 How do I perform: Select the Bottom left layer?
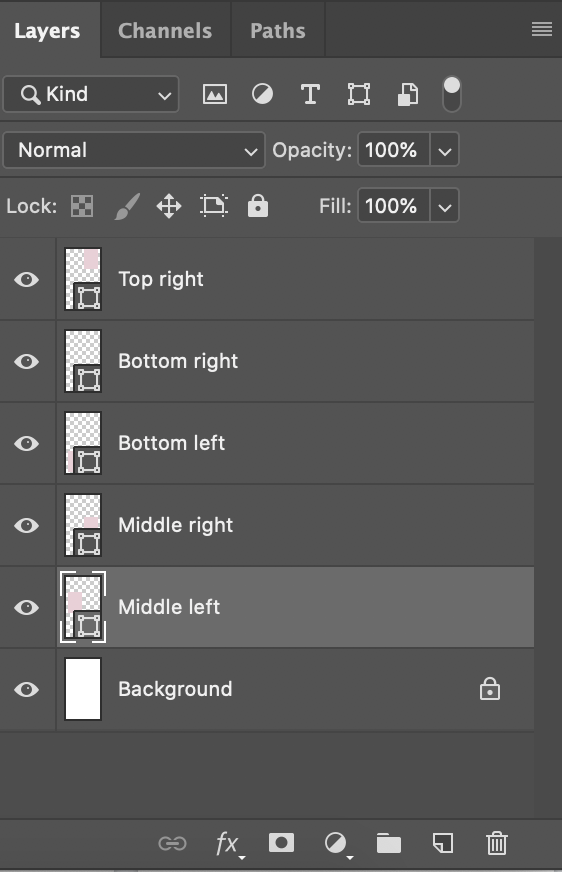click(295, 443)
